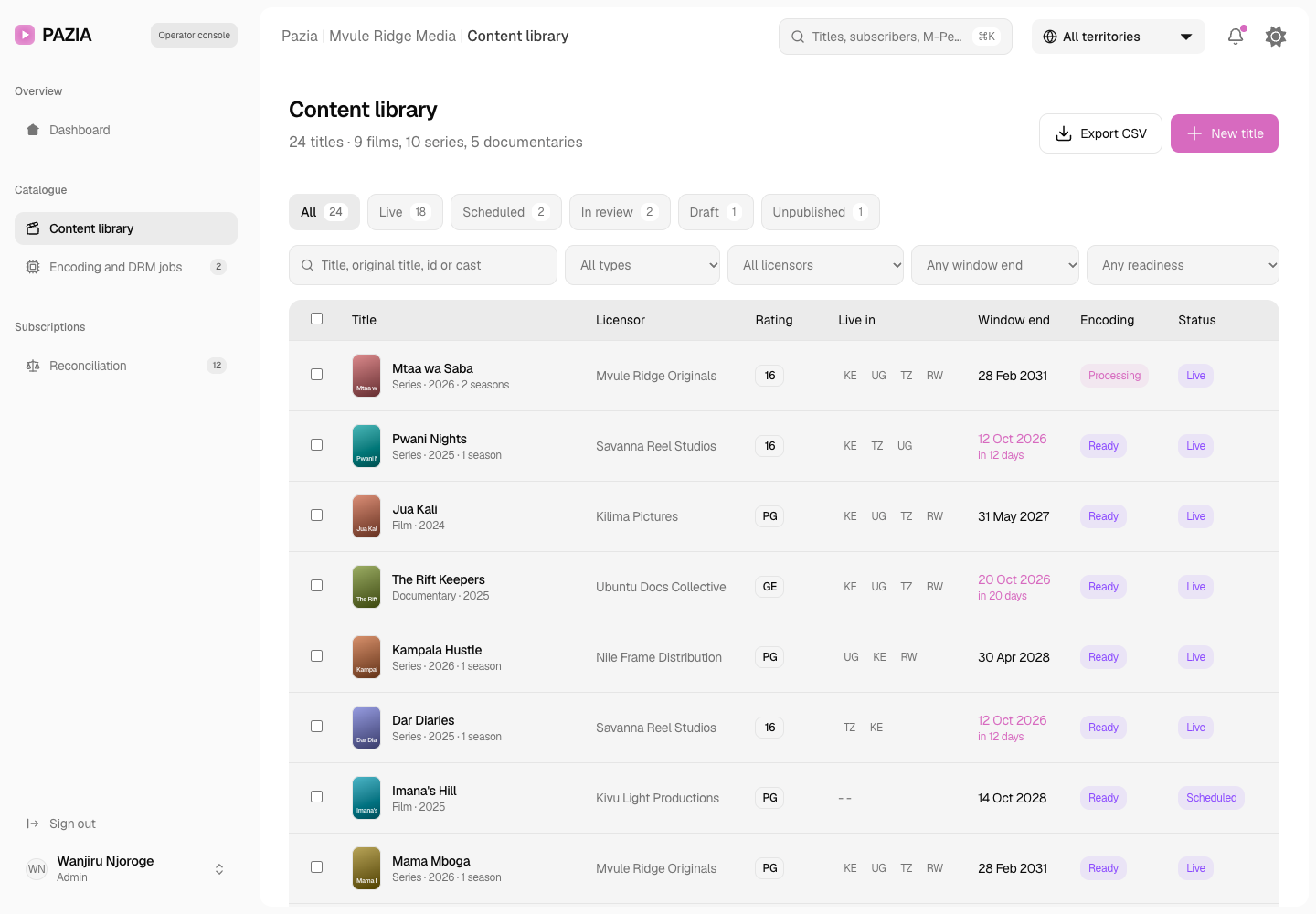Screen dimensions: 1316x914
Task: Open the Mtaa wa Saba poster thumbnail
Action: click(366, 376)
